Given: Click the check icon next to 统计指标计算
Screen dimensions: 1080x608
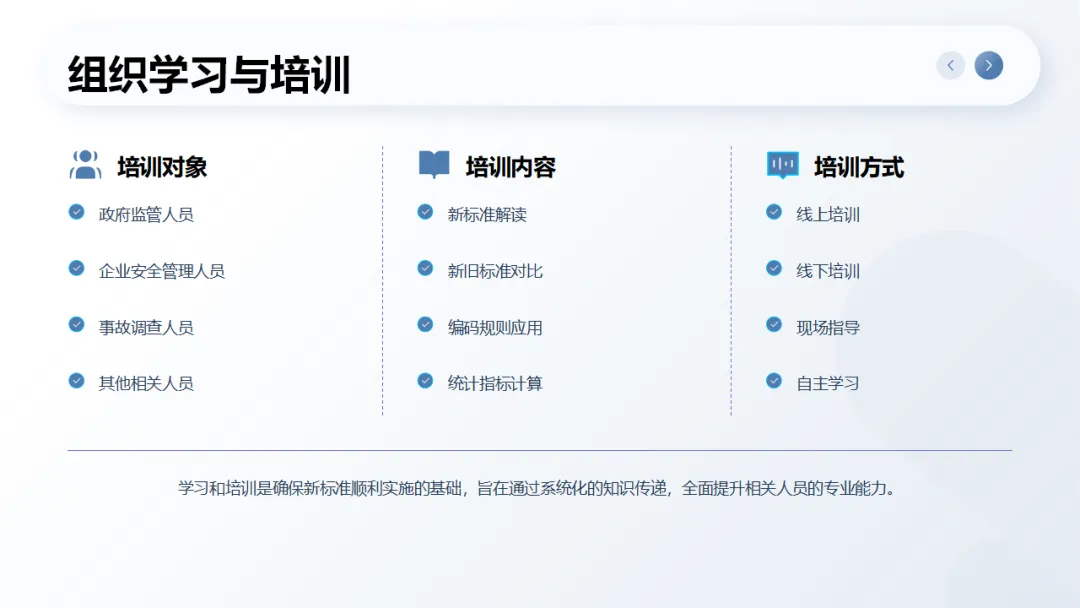Looking at the screenshot, I should (425, 381).
